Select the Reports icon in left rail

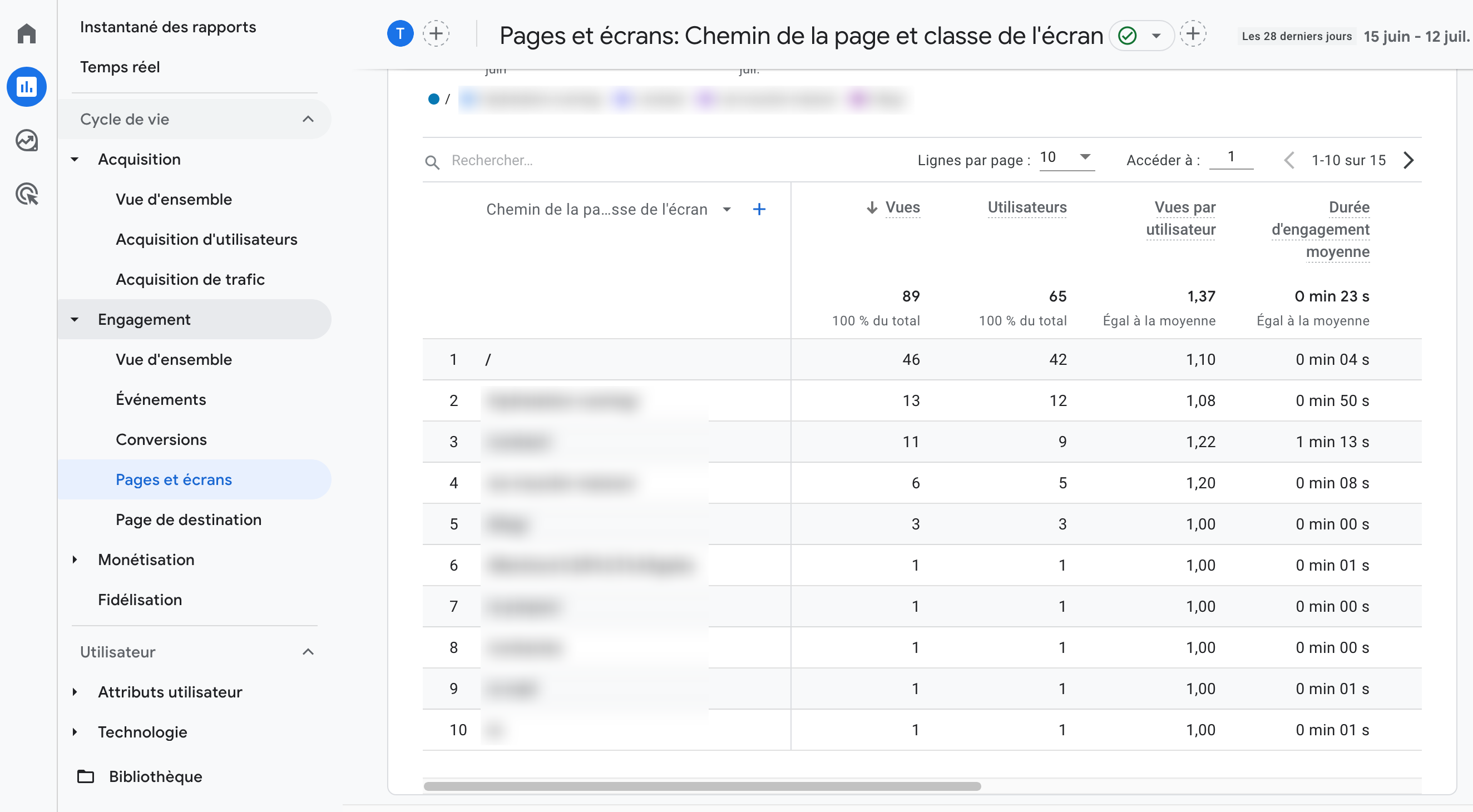pyautogui.click(x=27, y=86)
